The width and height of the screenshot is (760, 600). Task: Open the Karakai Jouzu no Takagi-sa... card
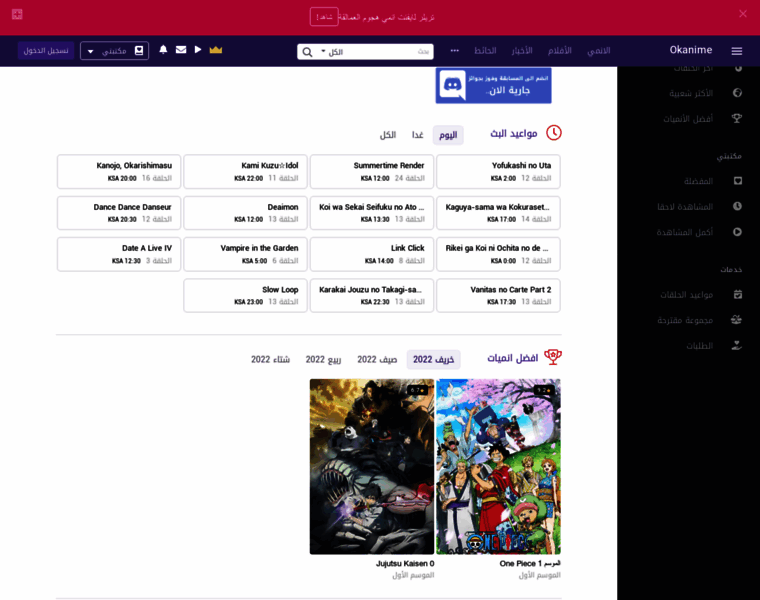tap(372, 296)
